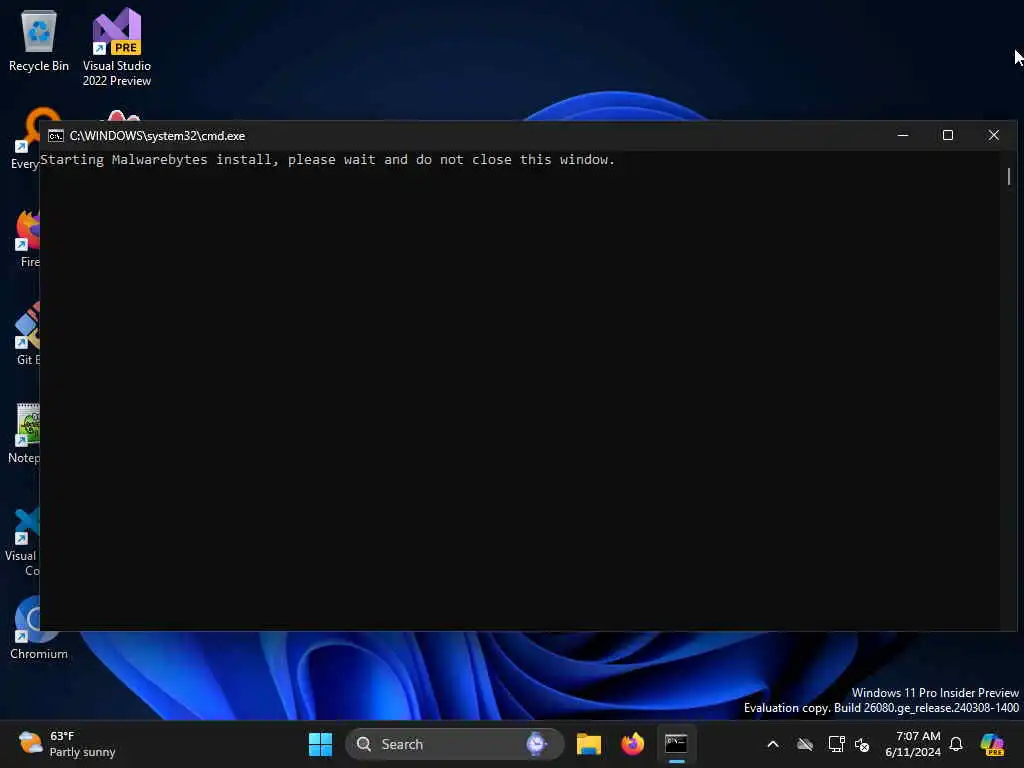
Task: Click the cmd.exe title bar icon
Action: 56,135
